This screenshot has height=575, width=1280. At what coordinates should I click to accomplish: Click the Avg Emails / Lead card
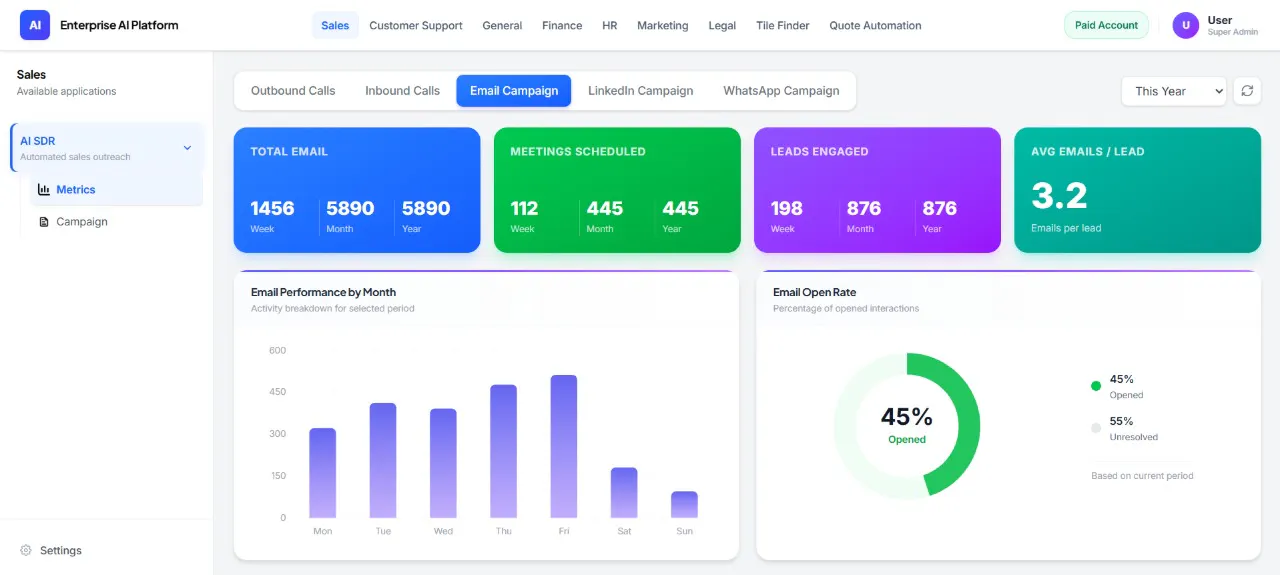coord(1137,190)
